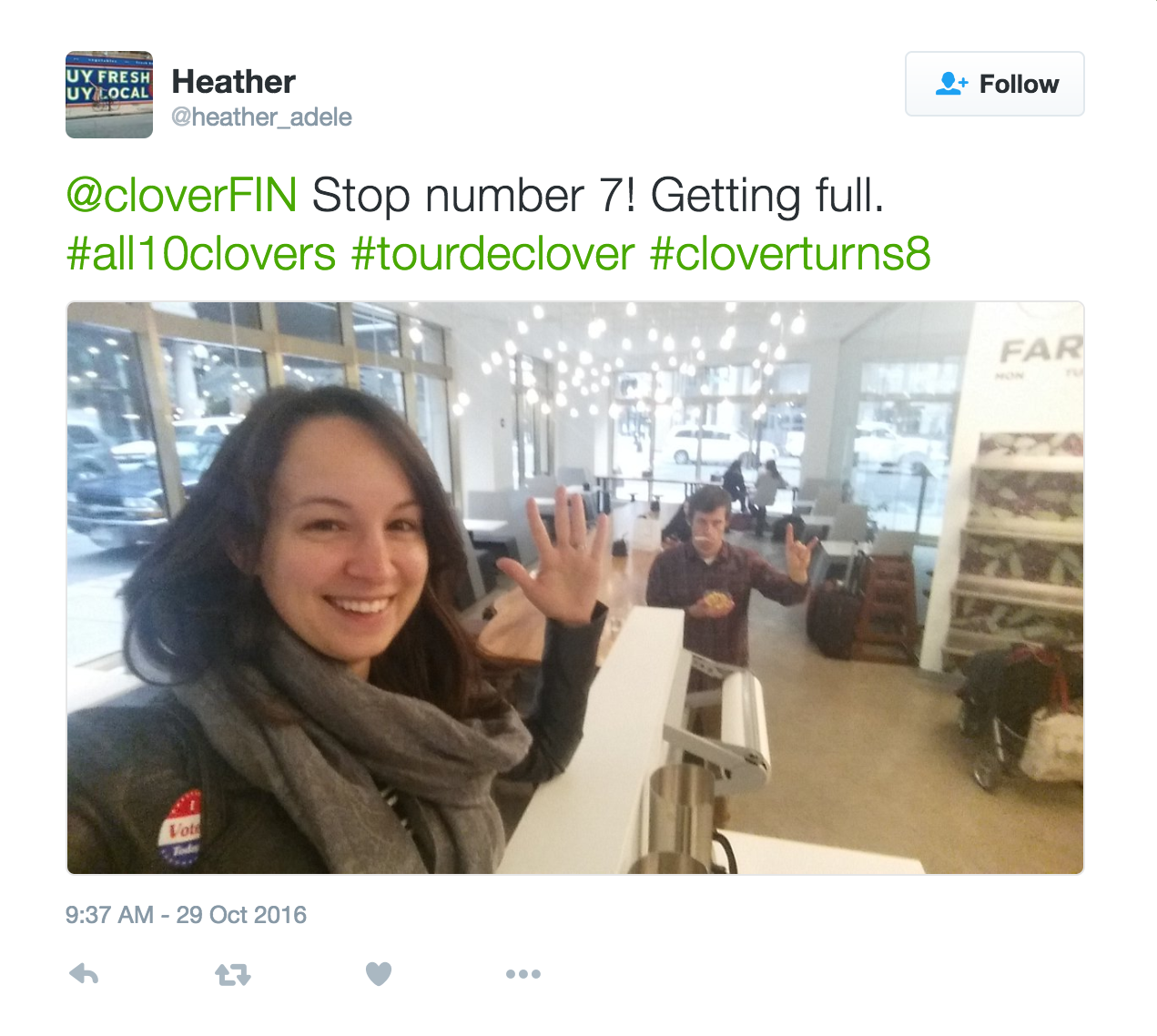This screenshot has width=1157, height=1036.
Task: Open the #all10clovers hashtag
Action: pyautogui.click(x=201, y=253)
